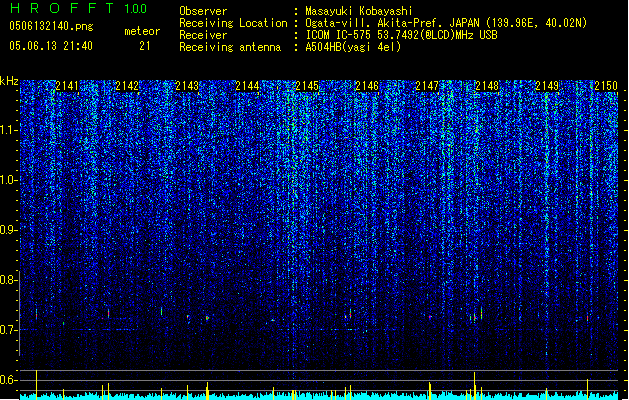This screenshot has height=400, width=629.
Task: Click time marker 2146 on spectrogram
Action: [x=367, y=86]
